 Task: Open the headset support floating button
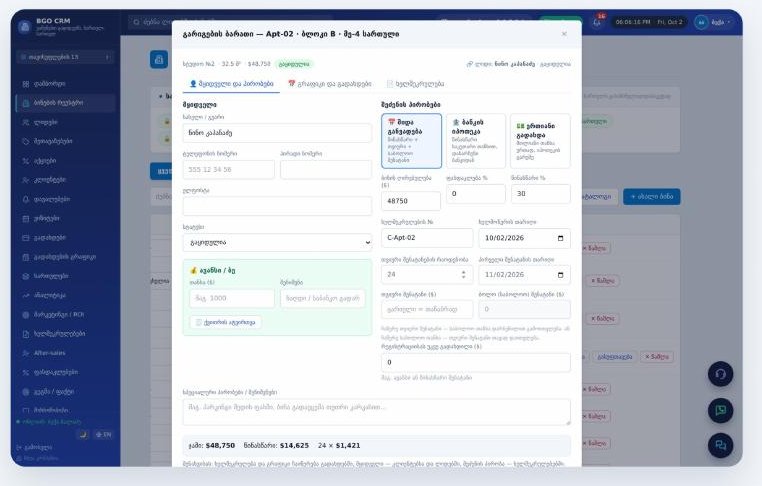click(720, 374)
